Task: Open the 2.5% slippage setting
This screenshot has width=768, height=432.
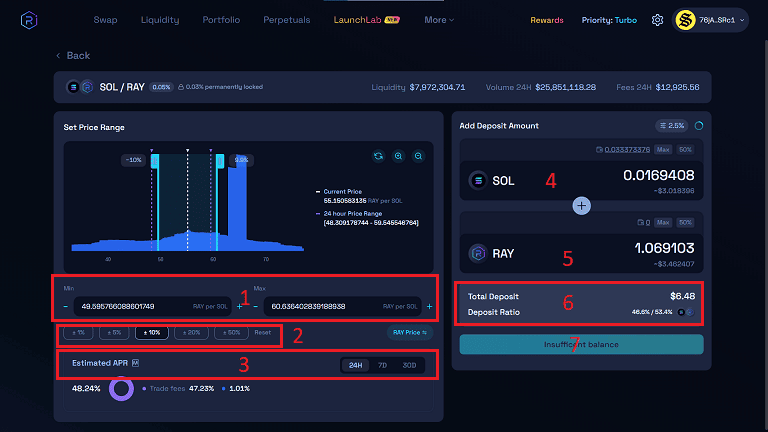Action: 672,126
